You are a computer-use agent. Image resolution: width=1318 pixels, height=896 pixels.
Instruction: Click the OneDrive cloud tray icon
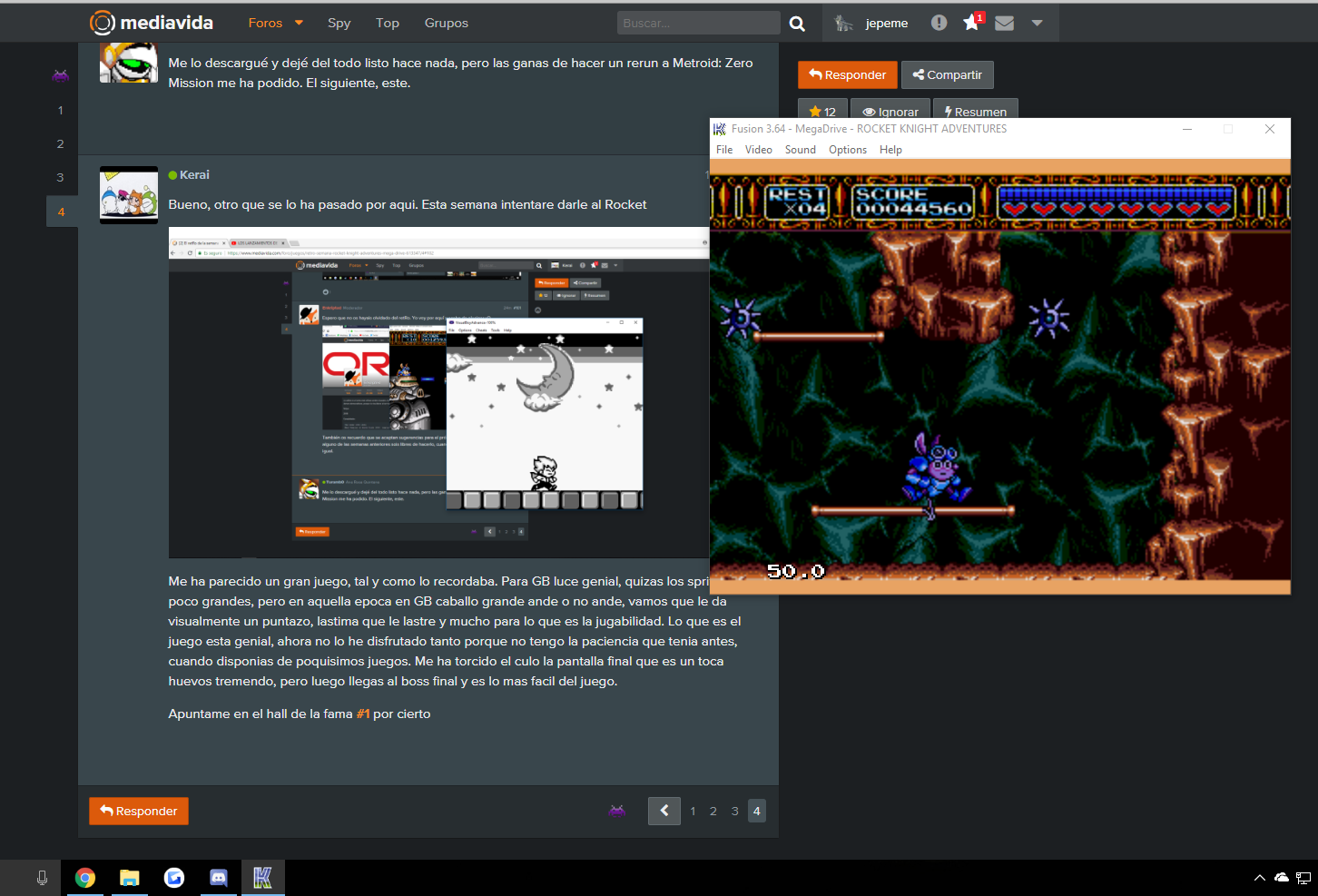[x=1282, y=878]
